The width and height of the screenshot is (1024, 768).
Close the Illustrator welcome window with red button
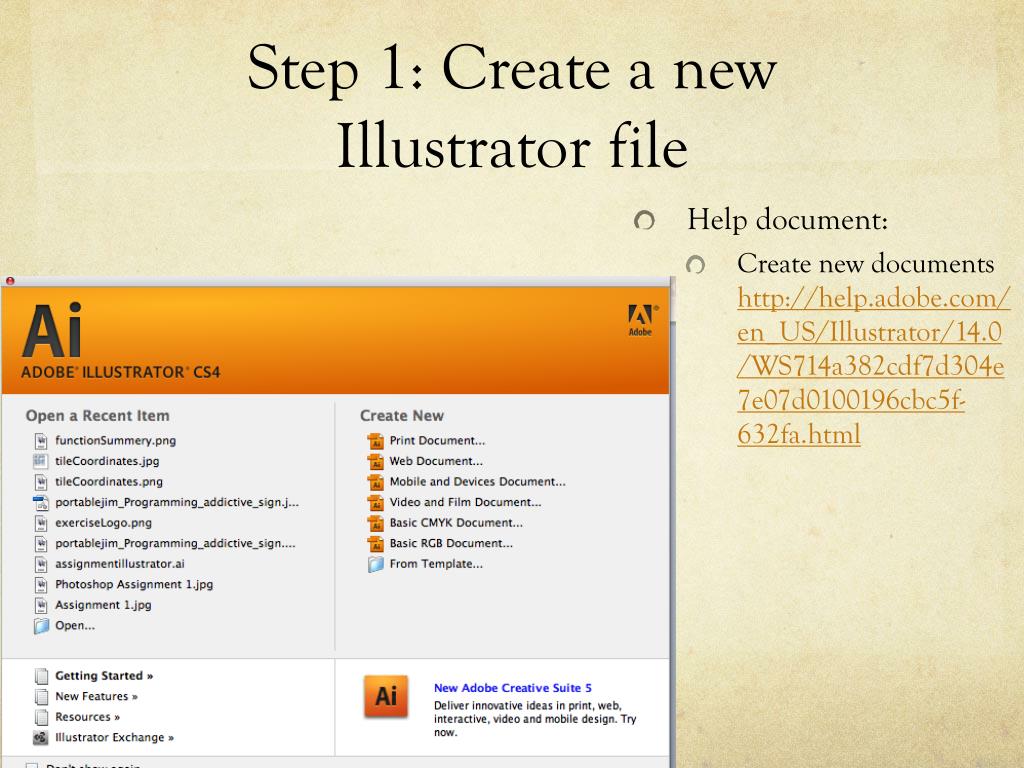pos(10,281)
